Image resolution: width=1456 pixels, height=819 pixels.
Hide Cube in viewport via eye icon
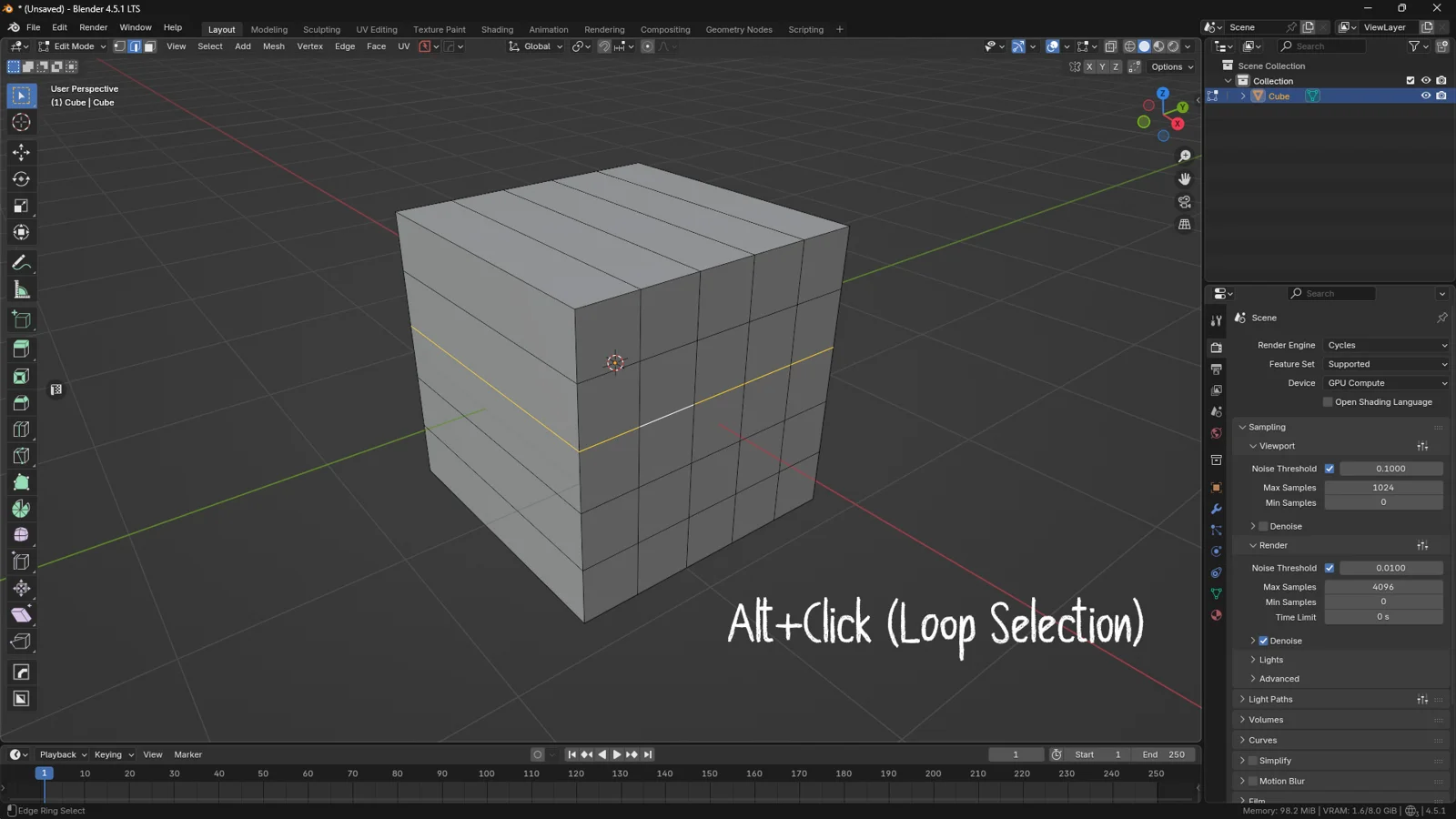click(1426, 96)
